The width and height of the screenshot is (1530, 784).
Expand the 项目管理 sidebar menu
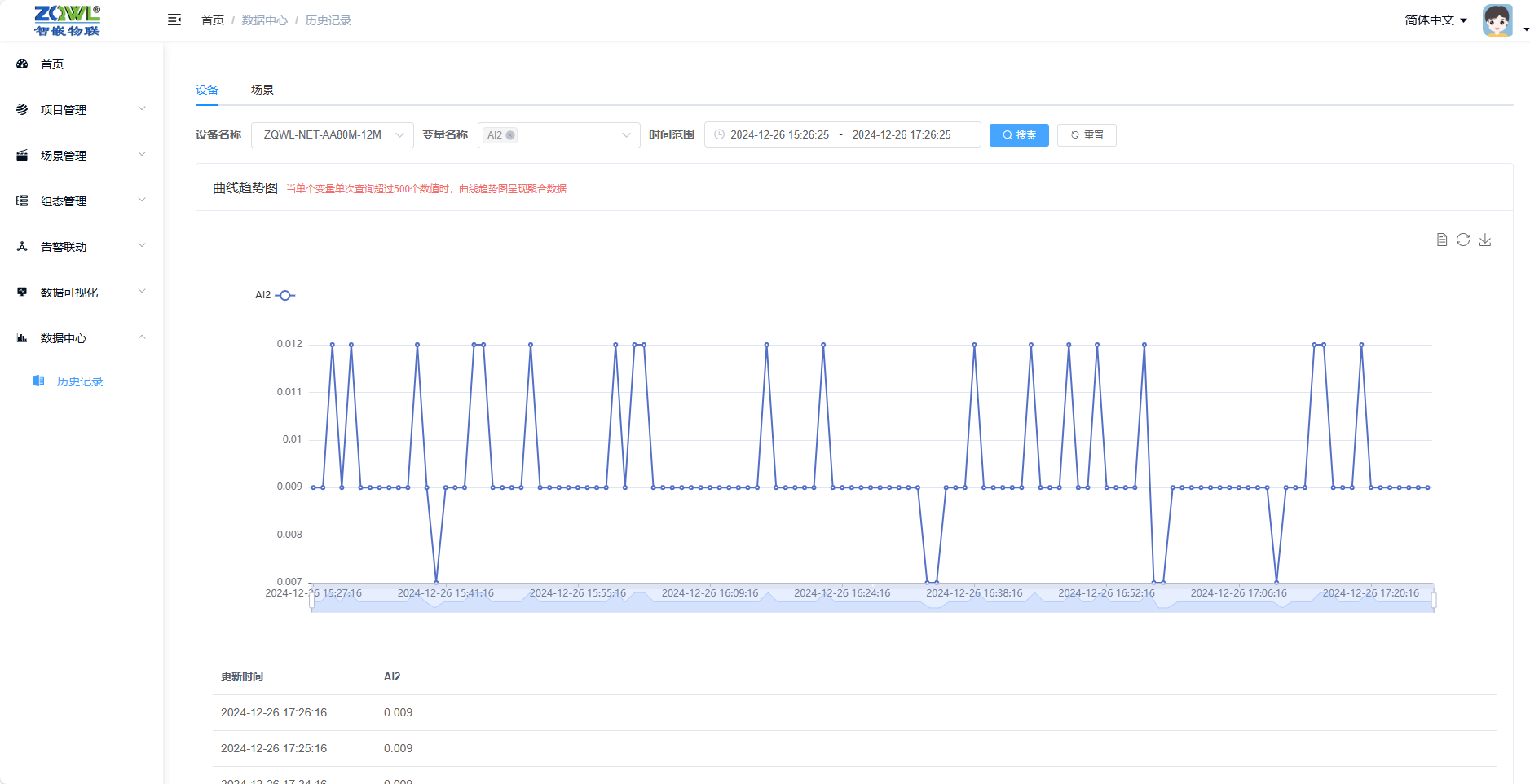pos(82,109)
